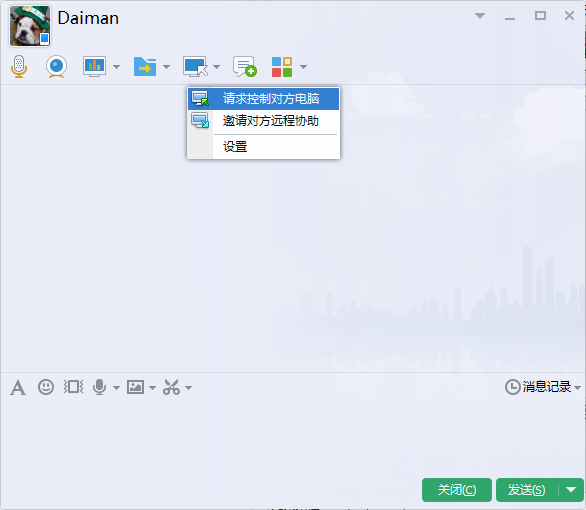Create a group discussion with chat plus icon
Image resolution: width=586 pixels, height=510 pixels.
[245, 67]
